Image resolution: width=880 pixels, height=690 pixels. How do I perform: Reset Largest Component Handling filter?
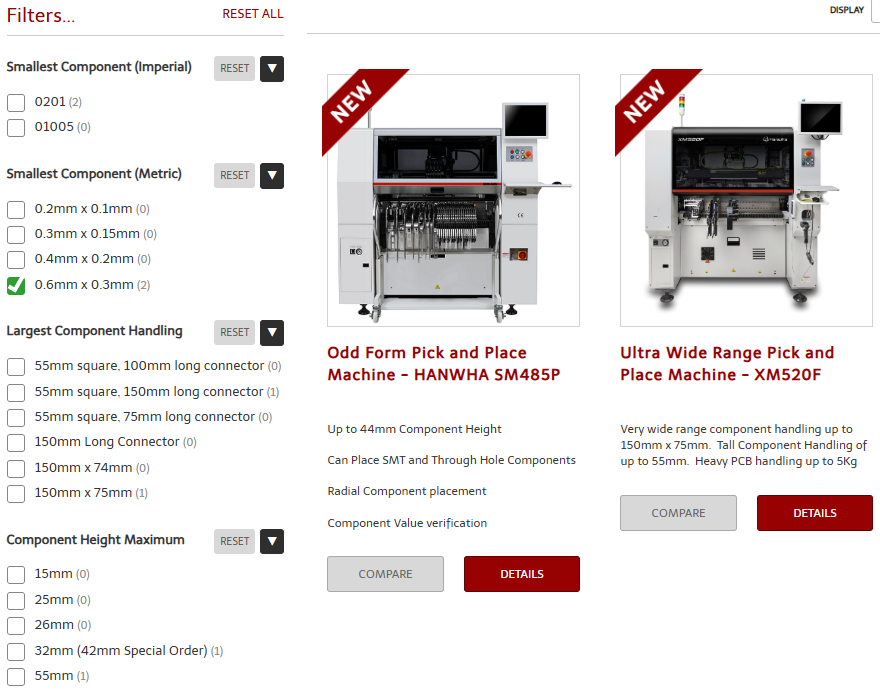coord(234,332)
